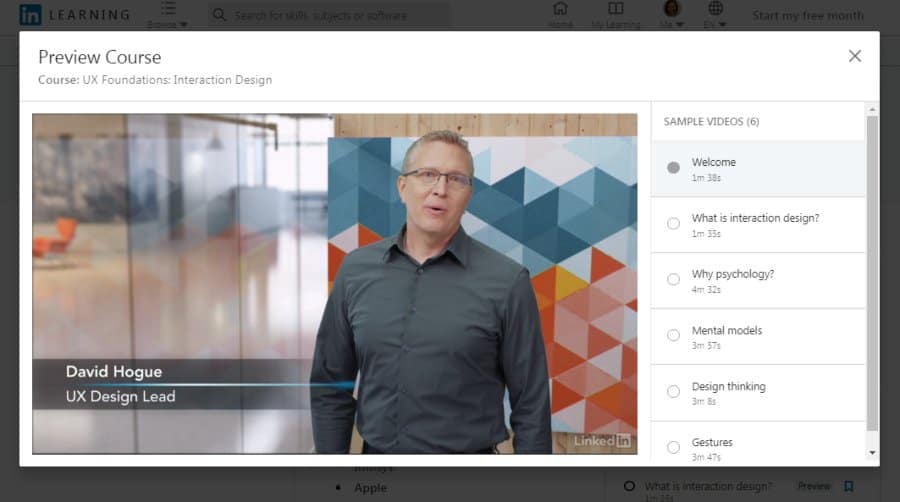
Task: Click the course preview video player
Action: click(335, 283)
